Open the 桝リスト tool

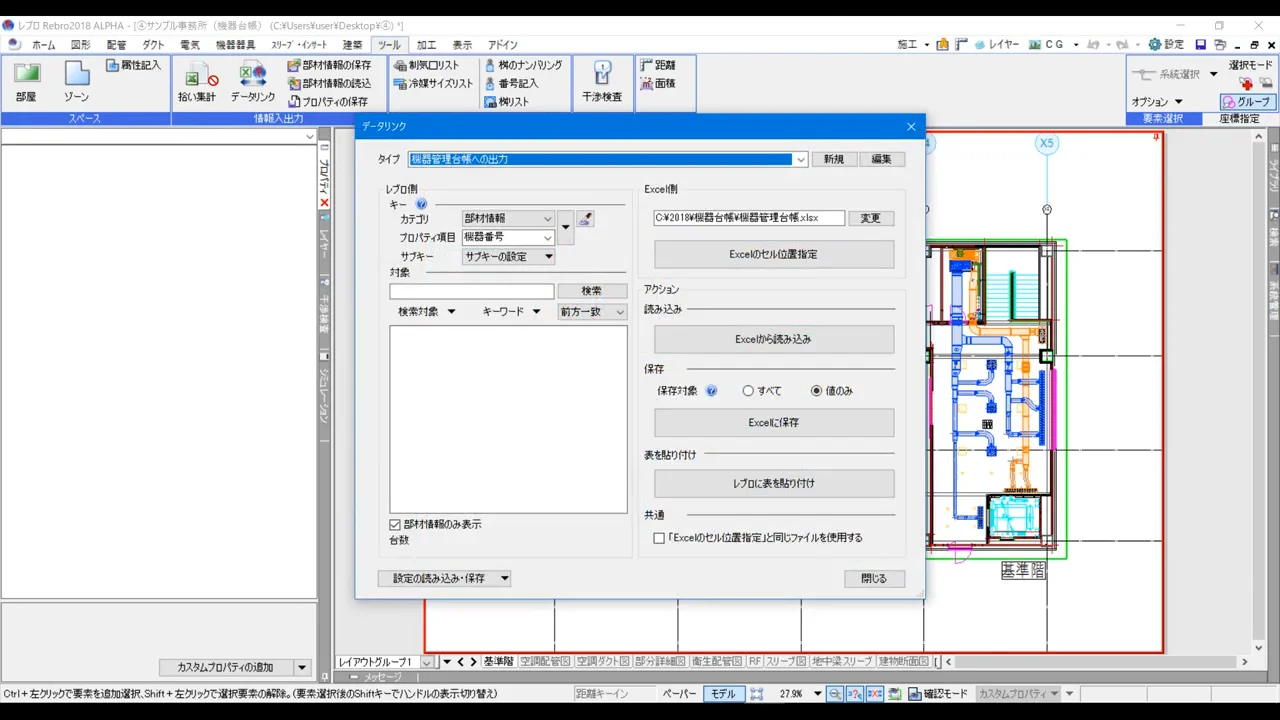507,101
